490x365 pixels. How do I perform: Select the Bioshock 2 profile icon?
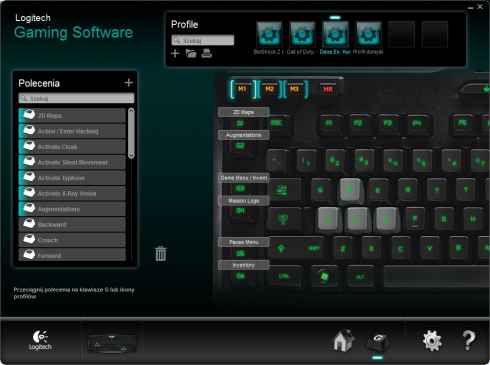269,34
